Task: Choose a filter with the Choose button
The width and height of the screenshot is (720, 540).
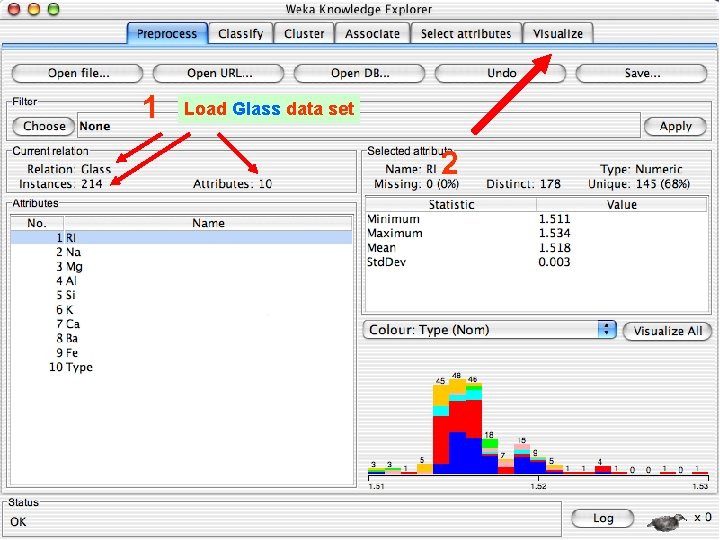Action: pyautogui.click(x=44, y=126)
